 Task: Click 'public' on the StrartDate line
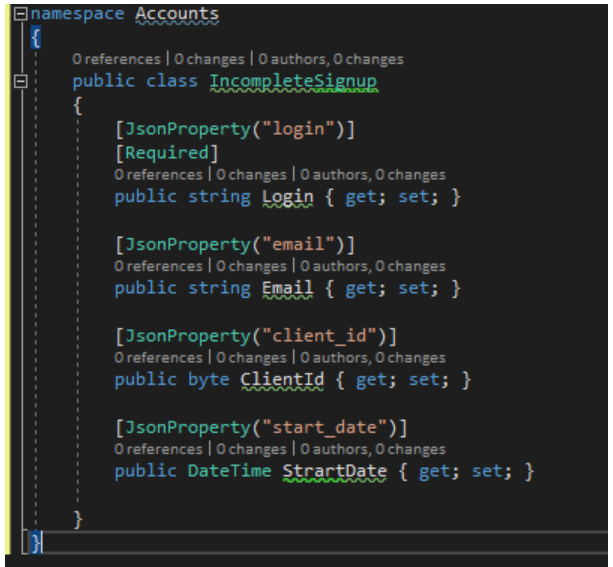click(x=145, y=471)
